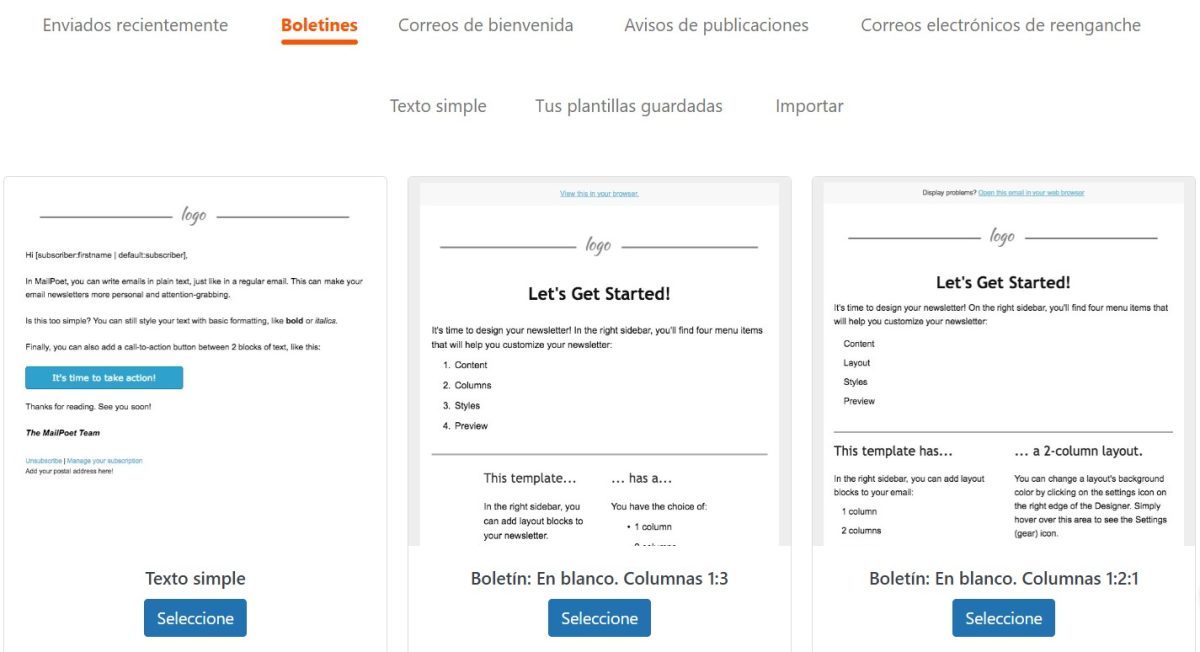
Task: Click 'It's time to take action!' button
Action: (x=104, y=378)
